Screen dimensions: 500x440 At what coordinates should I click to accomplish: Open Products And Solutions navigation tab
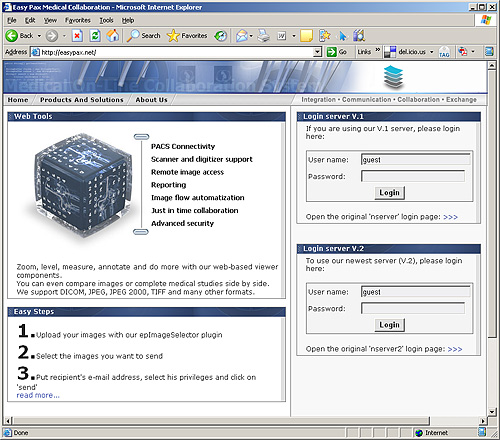point(82,100)
